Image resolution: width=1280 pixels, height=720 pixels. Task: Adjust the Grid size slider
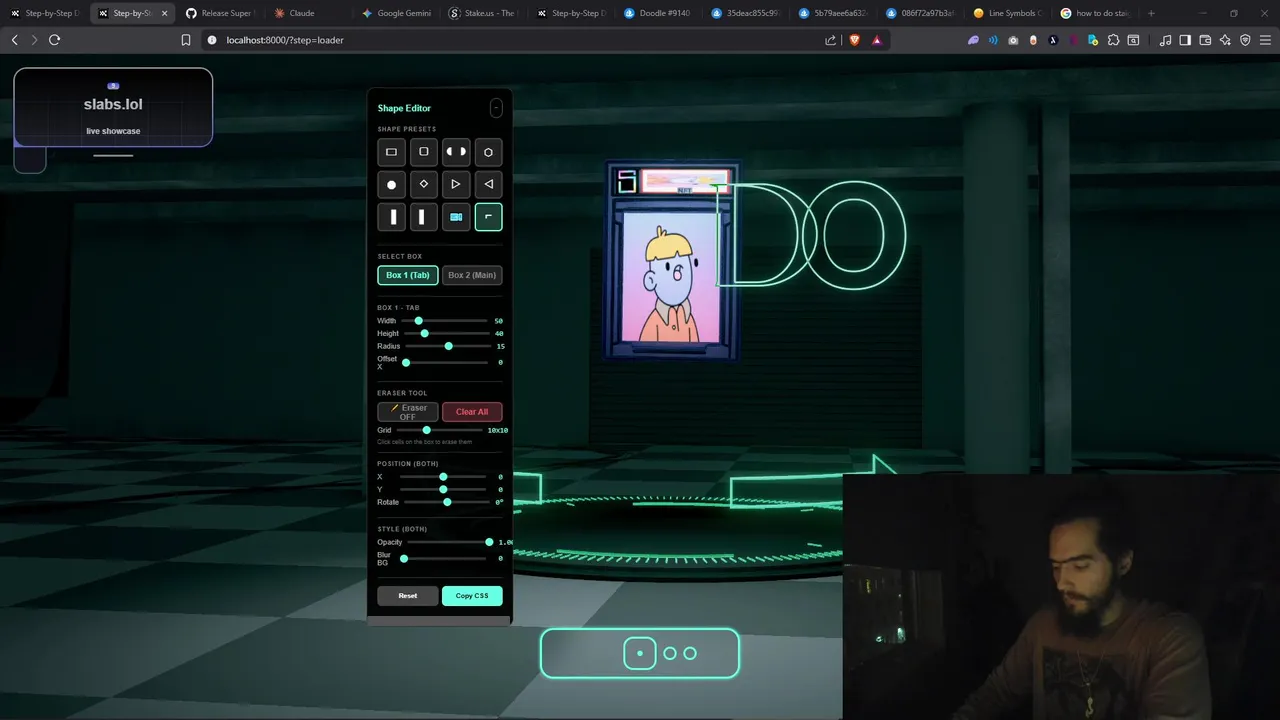click(440, 430)
